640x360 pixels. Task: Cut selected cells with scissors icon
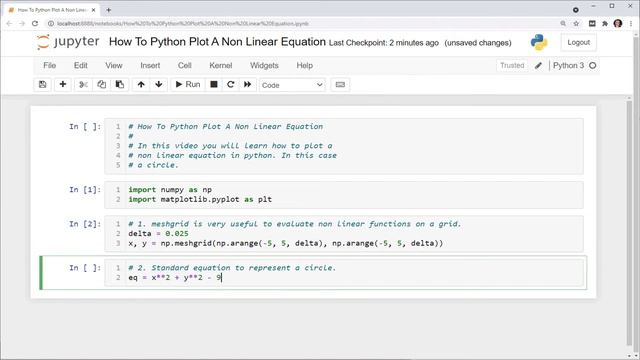84,84
